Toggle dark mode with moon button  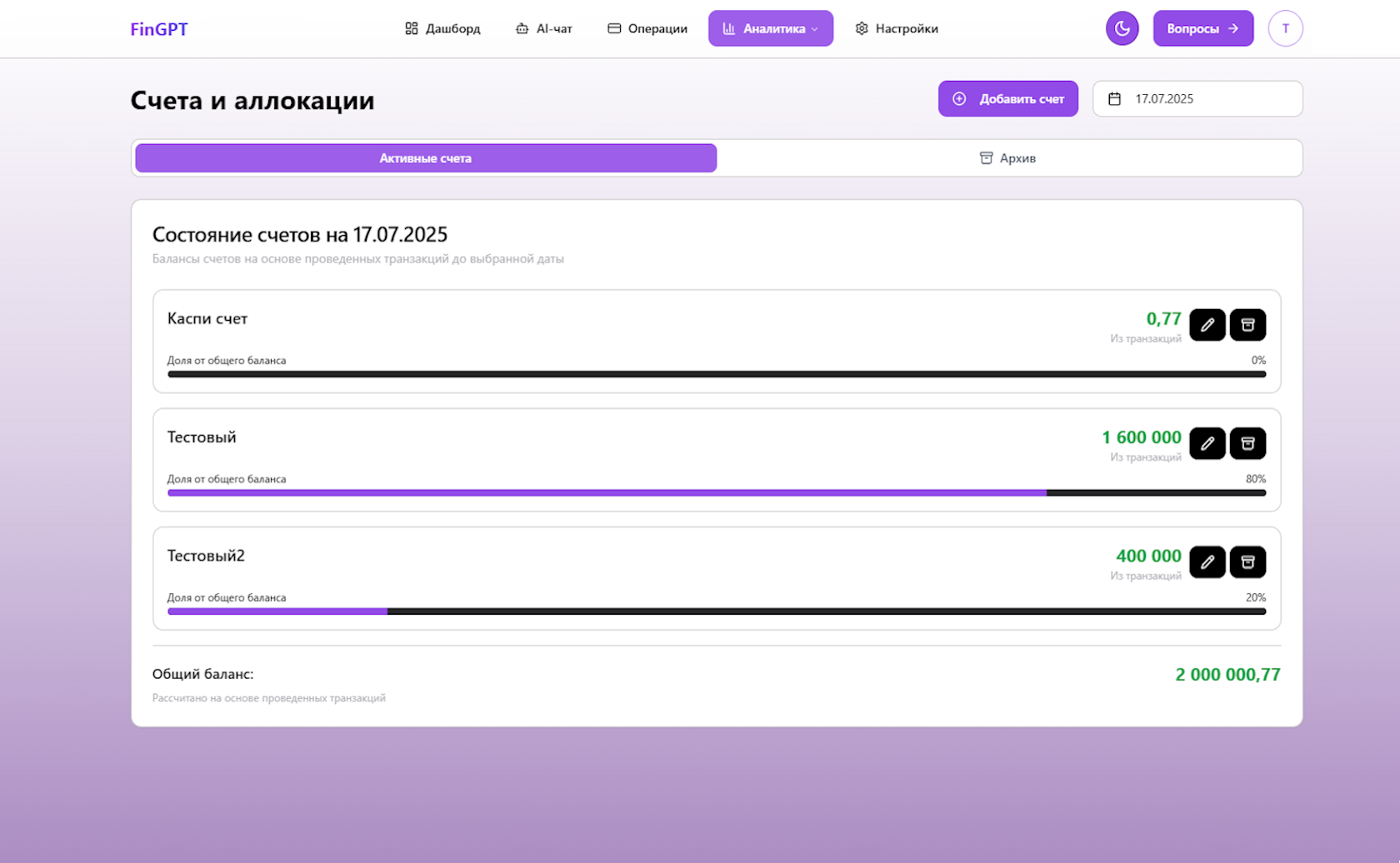coord(1122,28)
